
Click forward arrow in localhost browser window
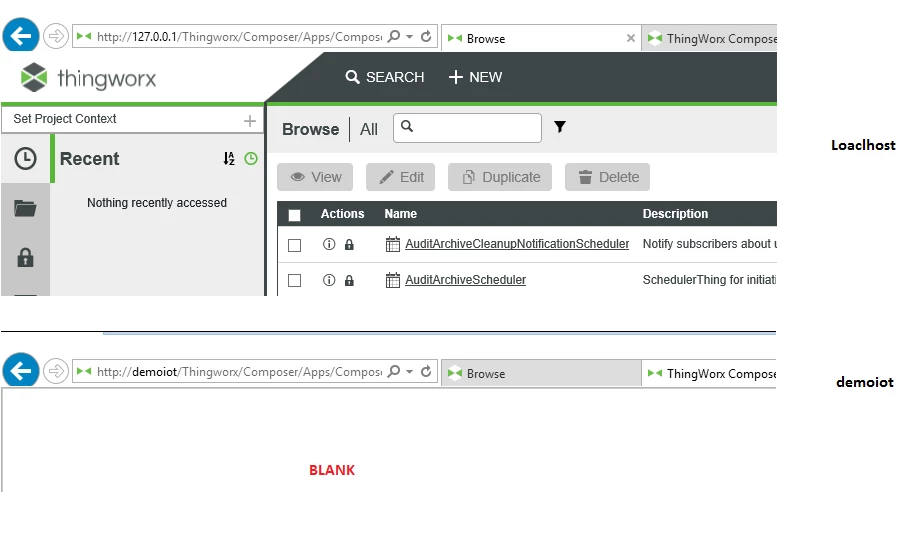coord(56,36)
